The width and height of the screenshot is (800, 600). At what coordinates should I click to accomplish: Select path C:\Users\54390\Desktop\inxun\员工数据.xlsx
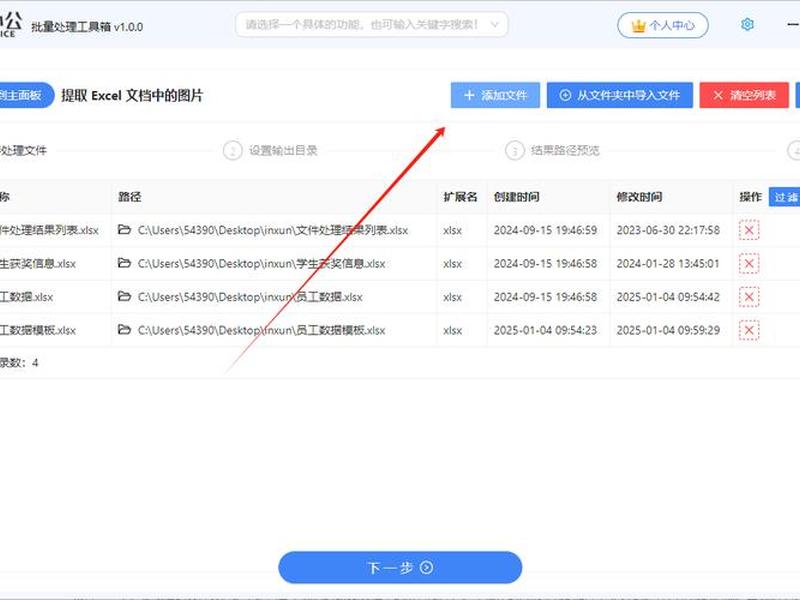coord(250,297)
